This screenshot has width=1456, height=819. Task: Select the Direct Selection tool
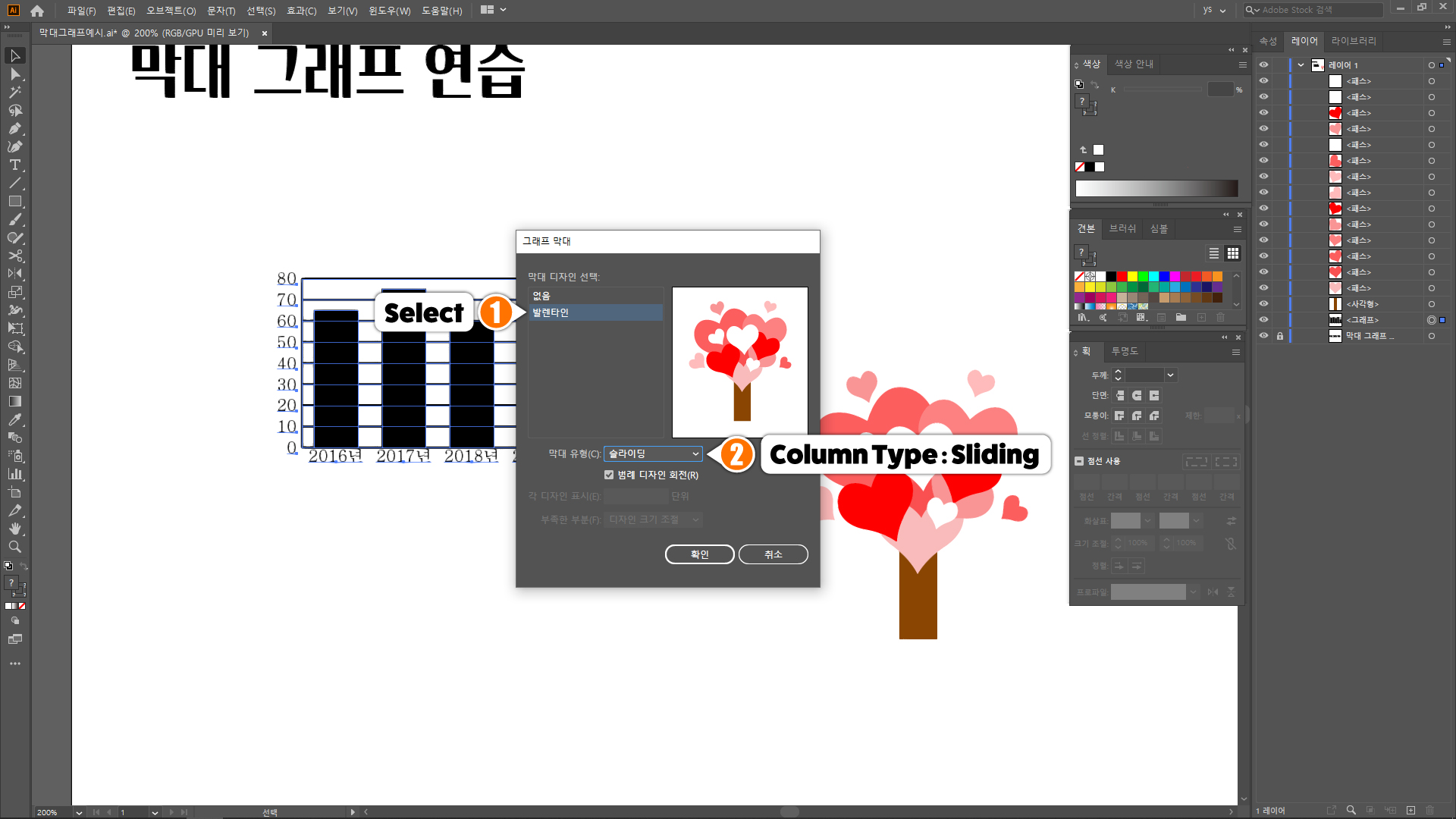tap(14, 74)
